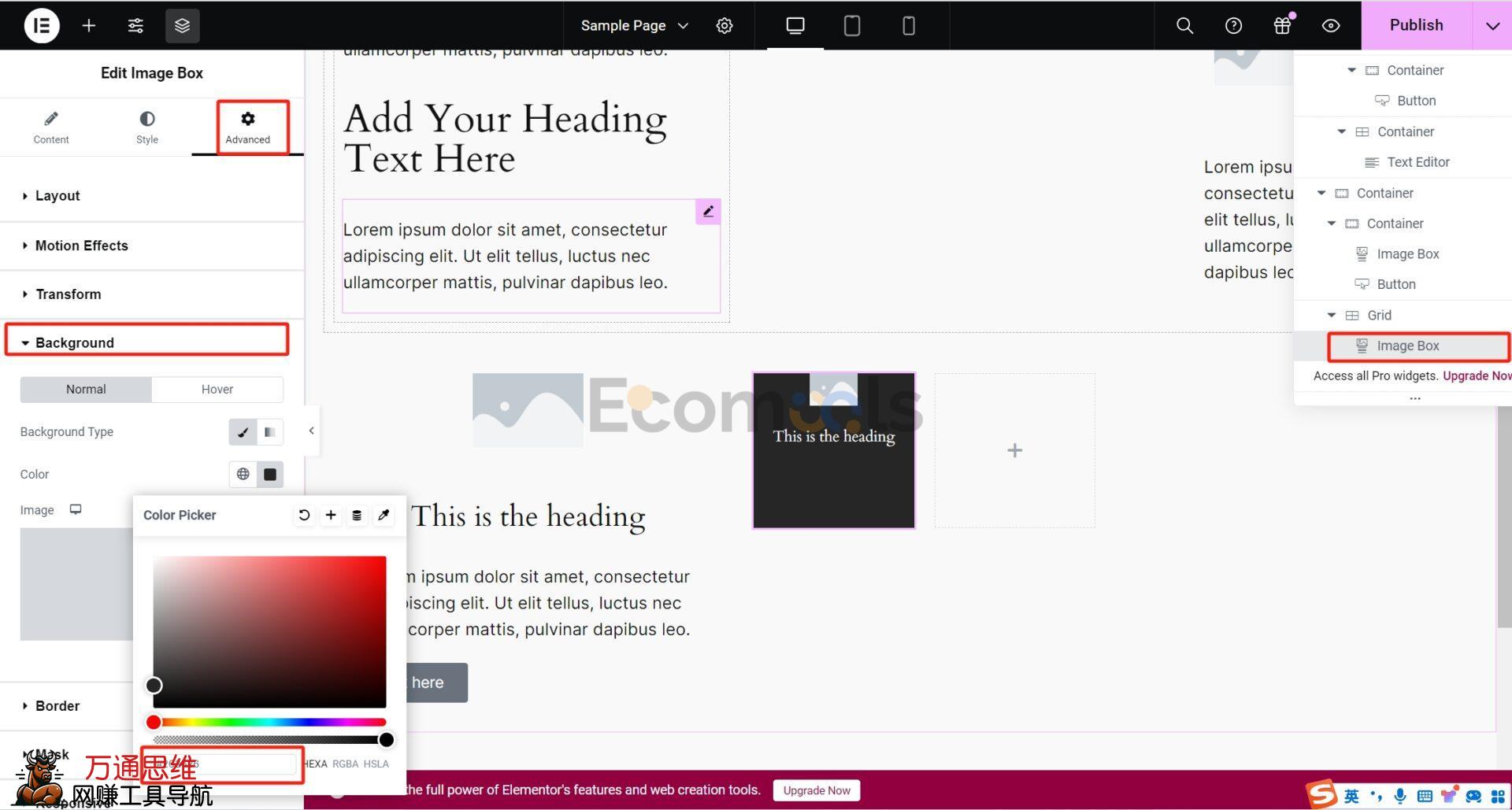Switch background state to Hover

(217, 389)
